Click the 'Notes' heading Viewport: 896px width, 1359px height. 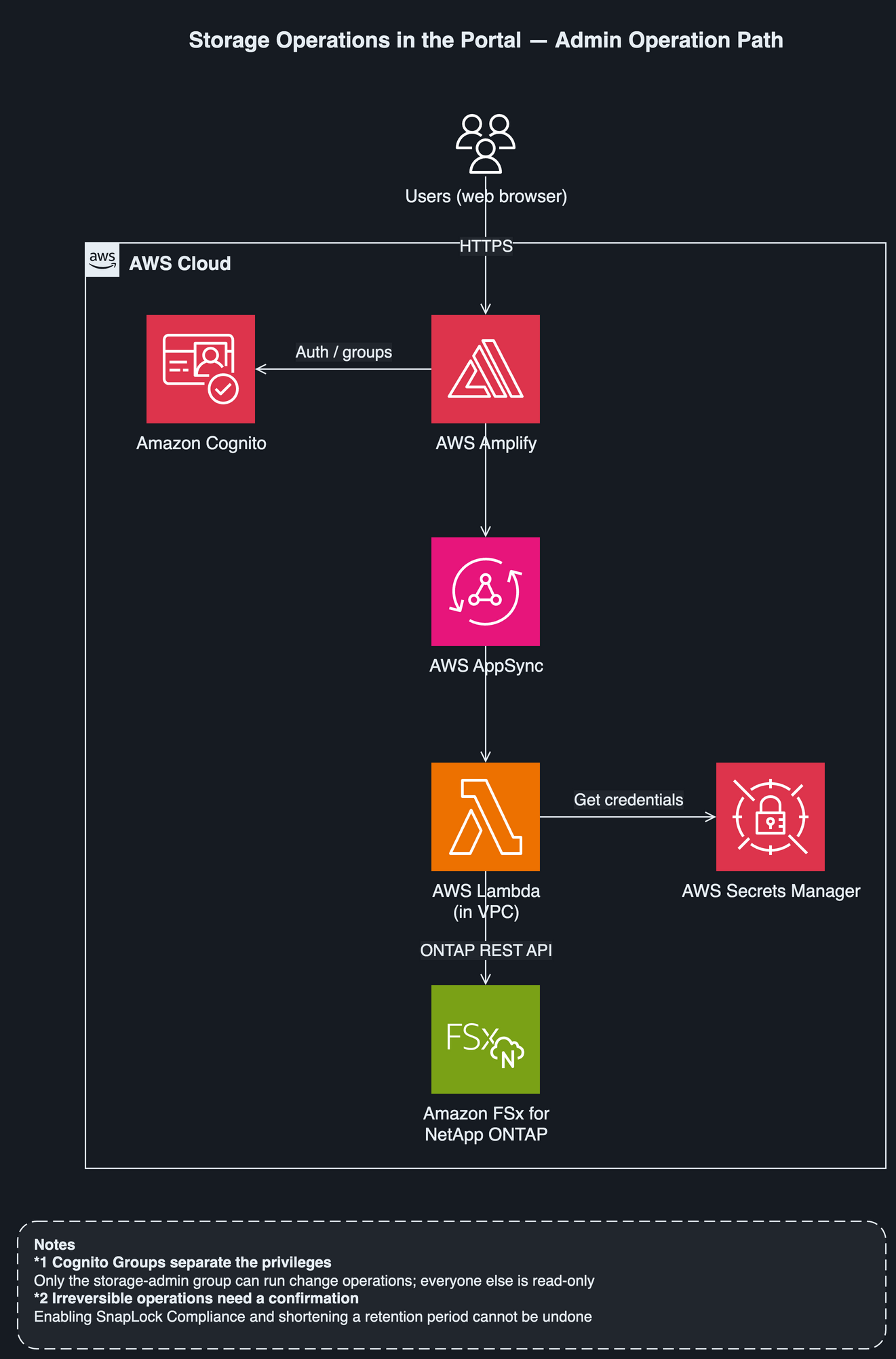tap(54, 1244)
